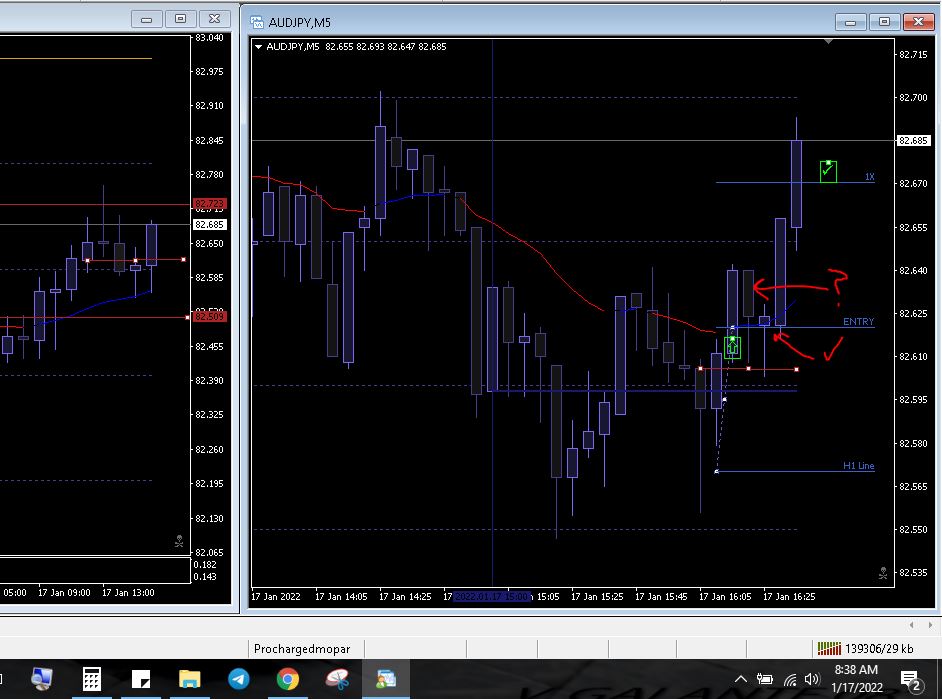
Task: Open the notification center with 2 alerts
Action: [x=910, y=680]
